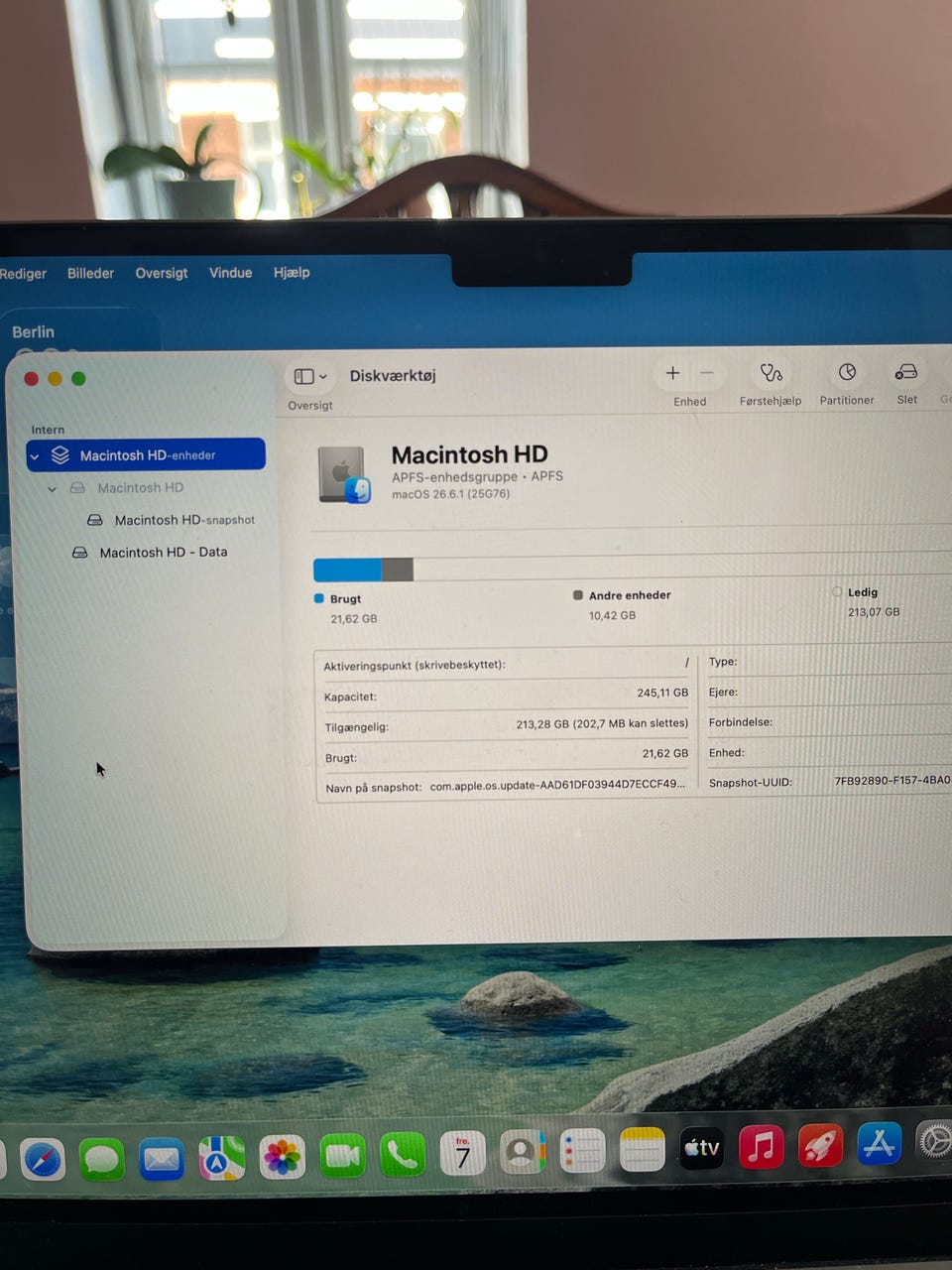This screenshot has height=1270, width=952.
Task: Open Photos from the Dock
Action: (283, 1157)
